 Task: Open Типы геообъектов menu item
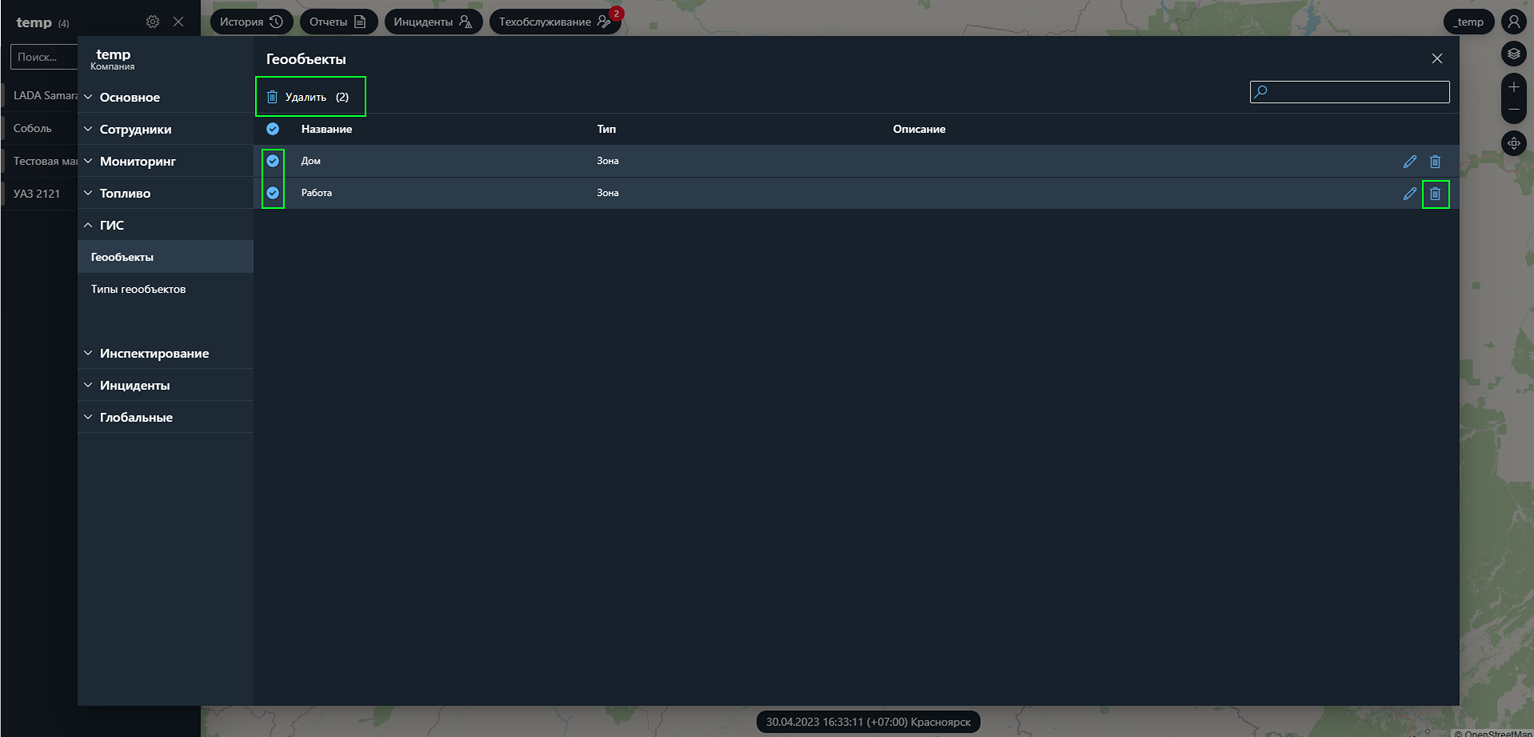[138, 289]
